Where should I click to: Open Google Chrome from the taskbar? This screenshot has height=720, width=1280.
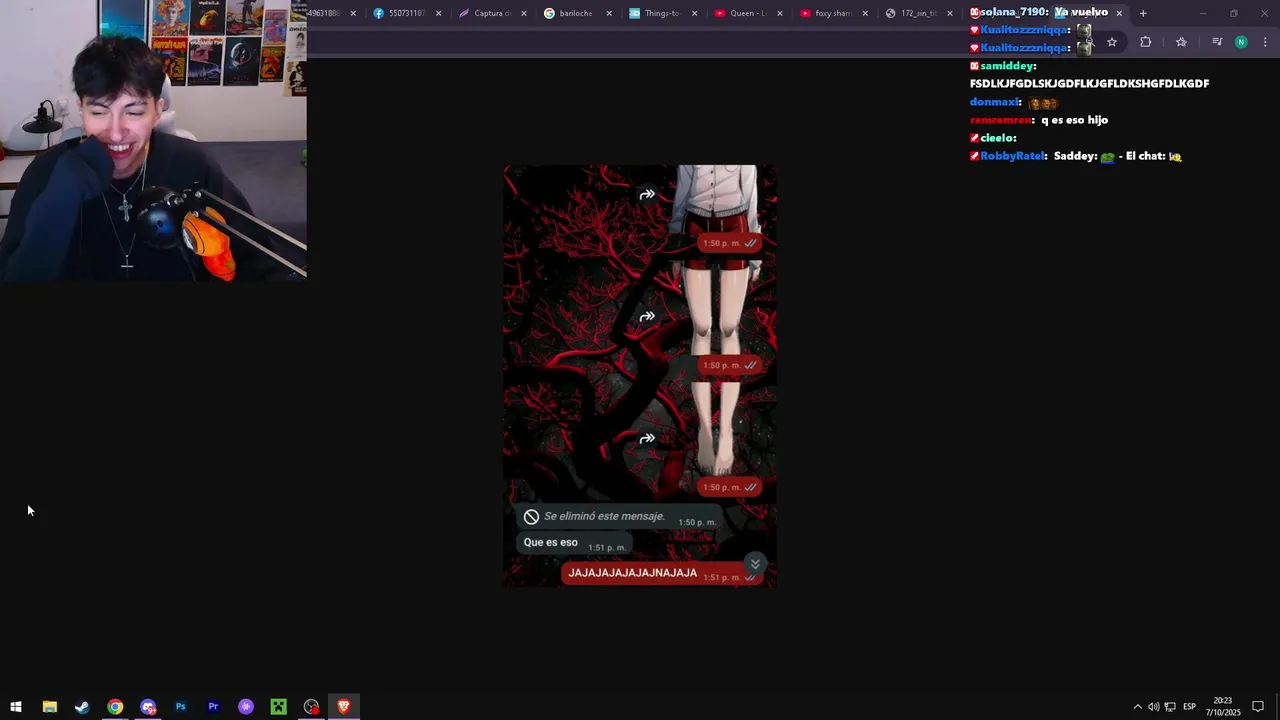tap(115, 707)
